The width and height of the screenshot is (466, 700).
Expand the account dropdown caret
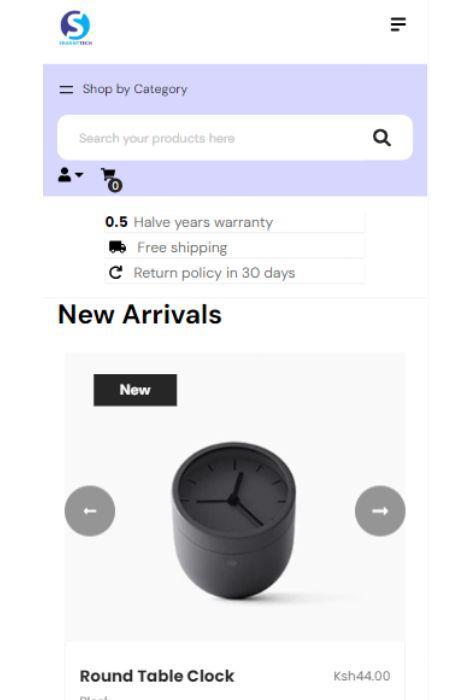coord(79,175)
